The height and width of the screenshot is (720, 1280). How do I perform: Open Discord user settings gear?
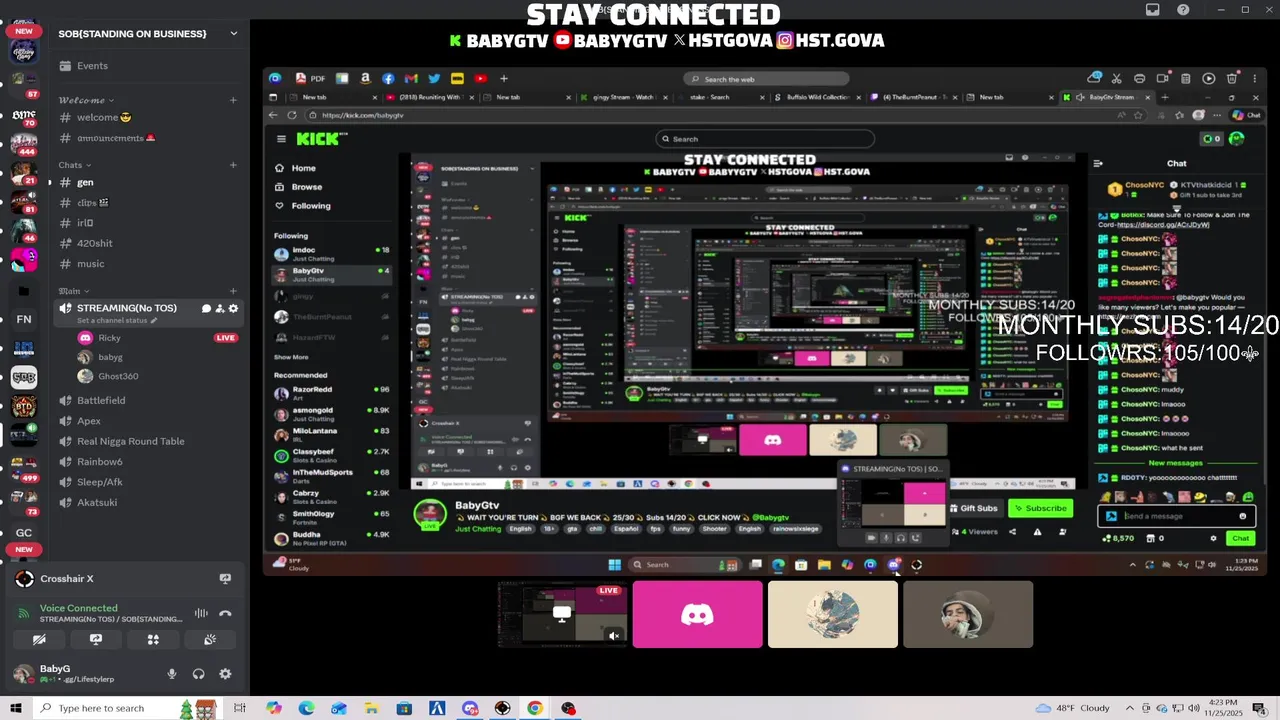225,674
